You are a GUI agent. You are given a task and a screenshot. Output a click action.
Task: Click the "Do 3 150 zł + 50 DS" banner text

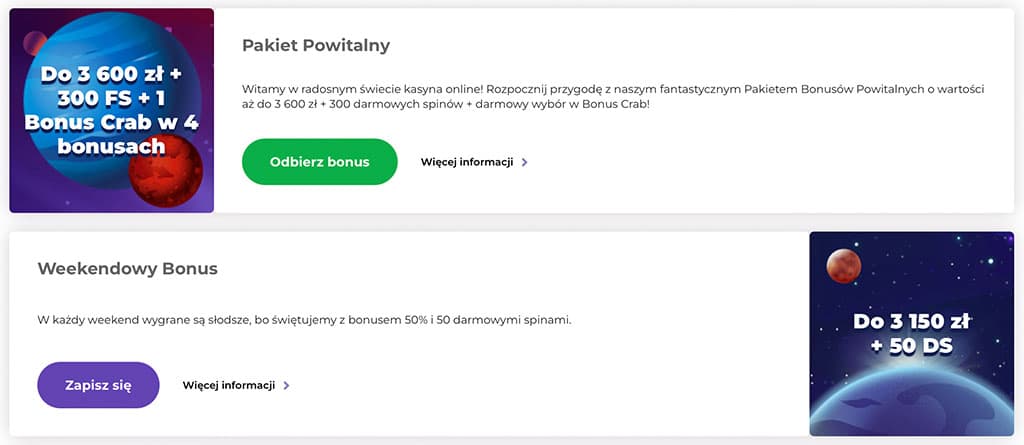pyautogui.click(x=910, y=334)
